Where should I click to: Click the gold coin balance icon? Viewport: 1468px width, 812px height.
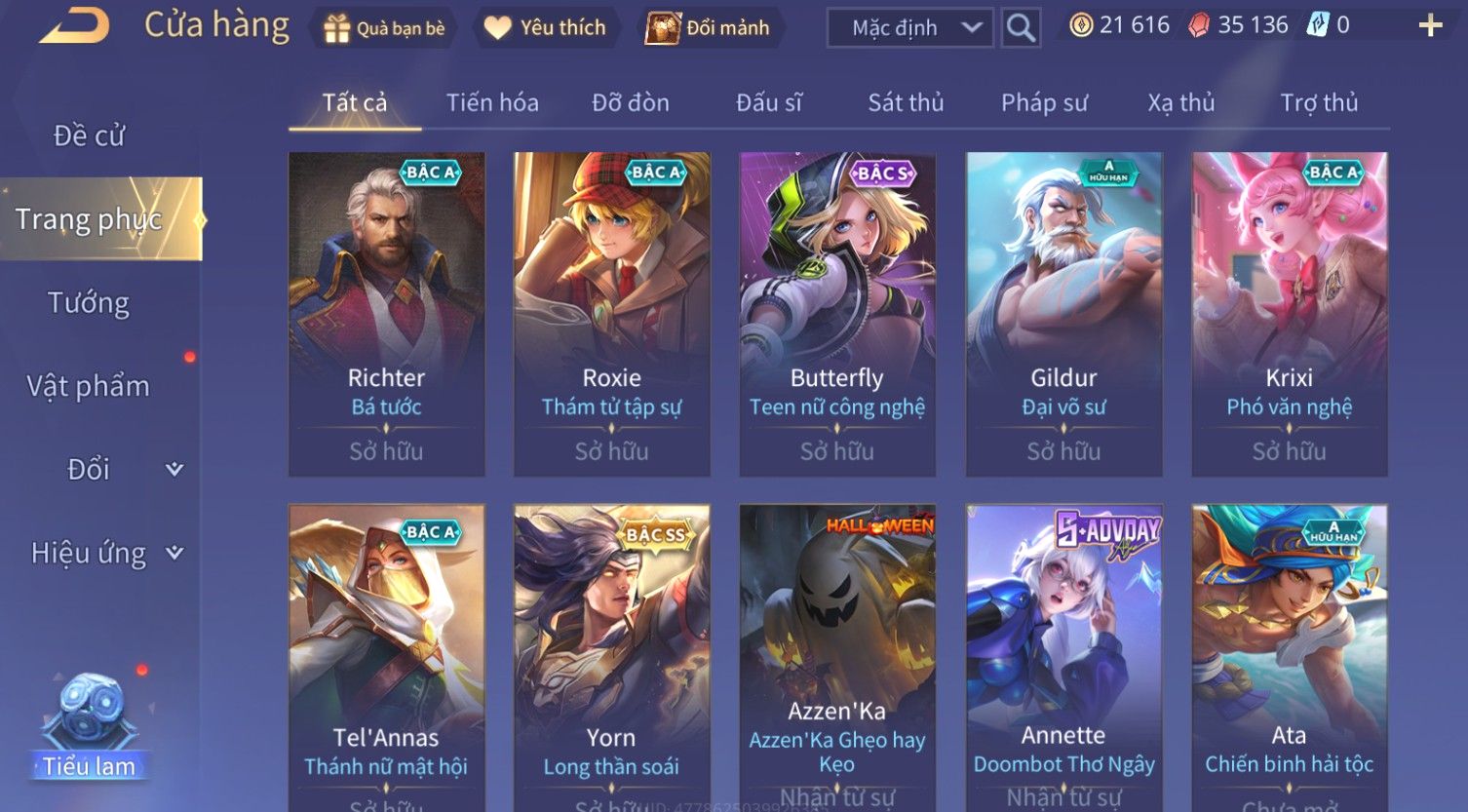[x=1080, y=25]
